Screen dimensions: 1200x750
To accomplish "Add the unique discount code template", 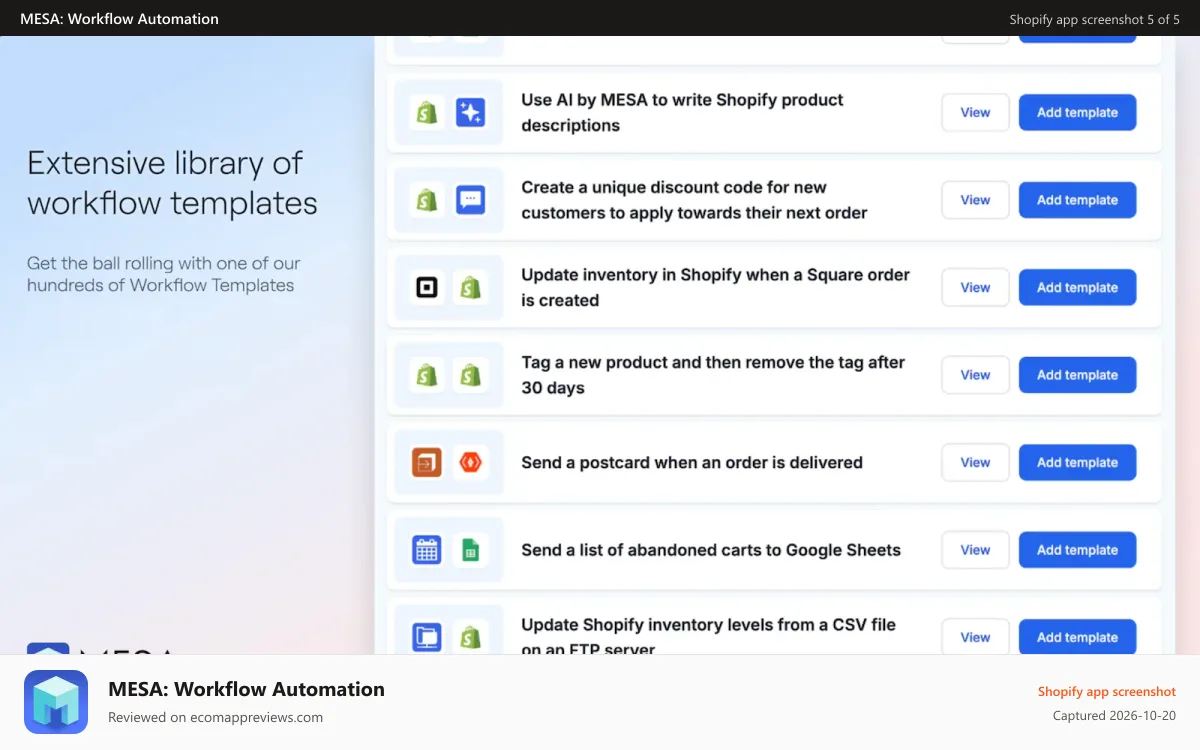I will (x=1077, y=200).
